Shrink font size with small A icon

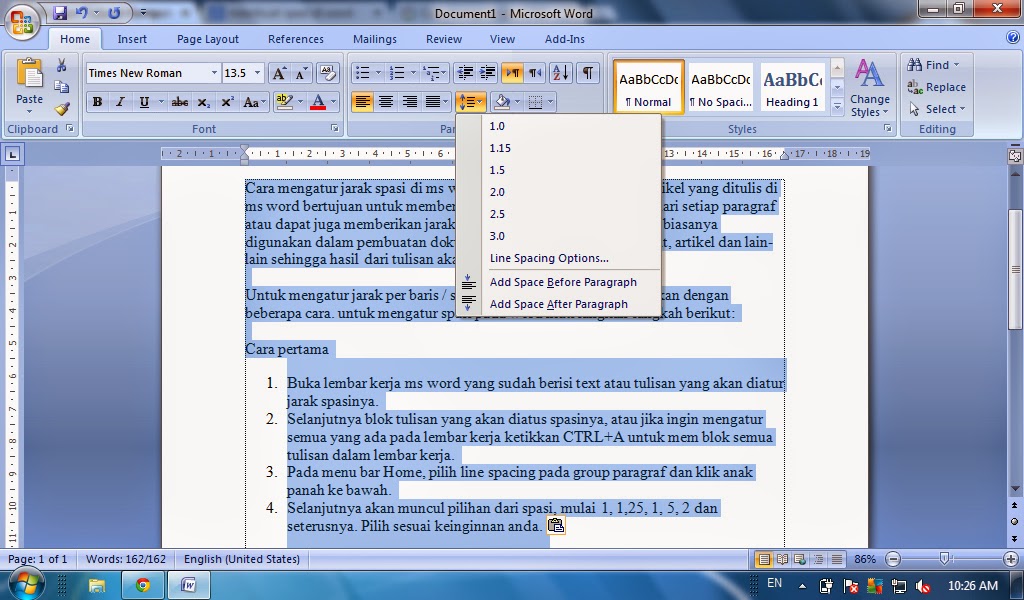pos(301,73)
